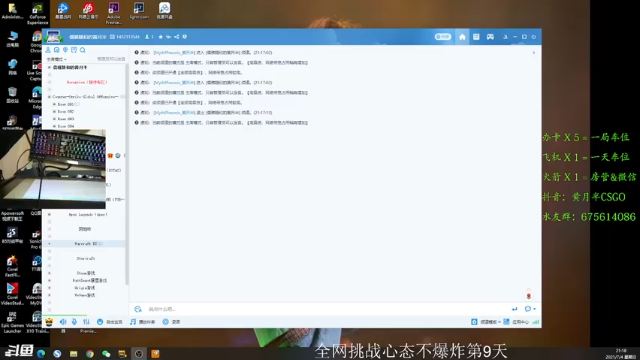Click the channel avatar in the title bar
The image size is (640, 360).
coord(53,36)
